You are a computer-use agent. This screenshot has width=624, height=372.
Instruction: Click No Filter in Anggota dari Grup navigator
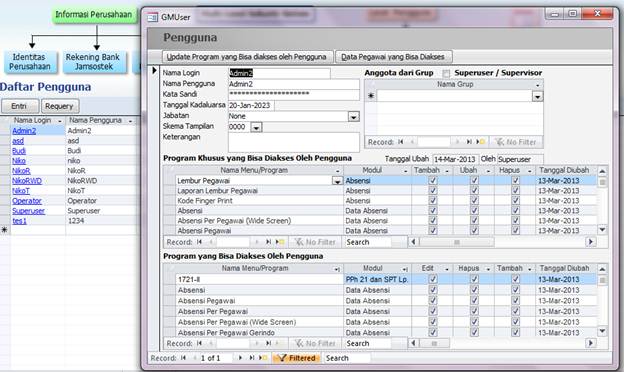click(x=516, y=142)
